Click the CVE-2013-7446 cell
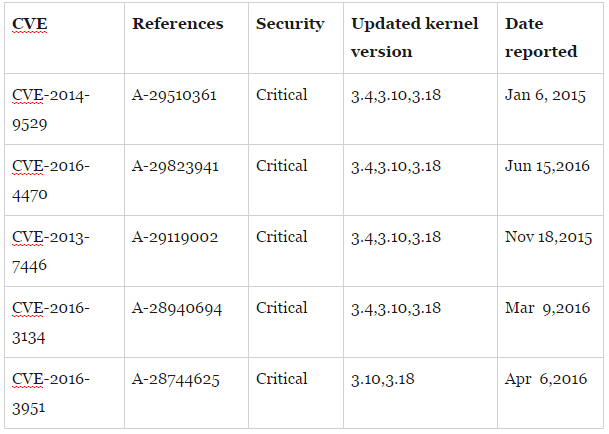This screenshot has height=434, width=609. point(51,250)
